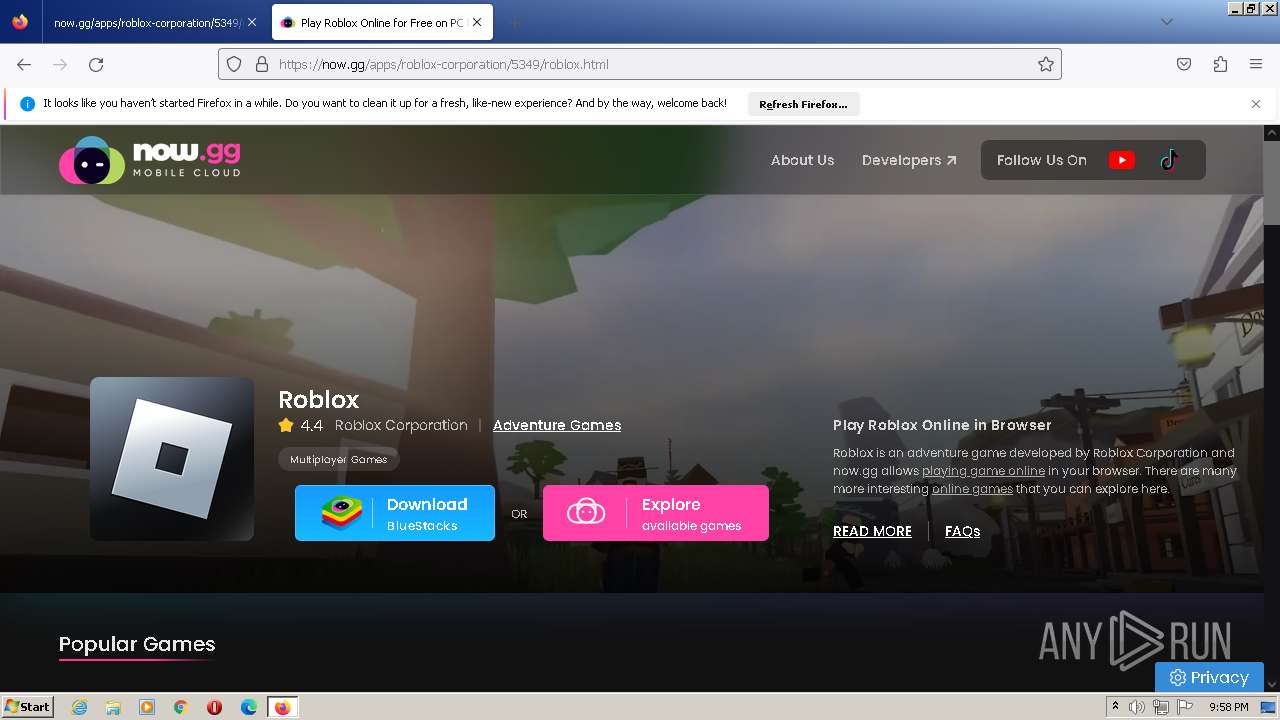Click the page scrollbar down arrow
This screenshot has width=1280, height=720.
tap(1272, 685)
